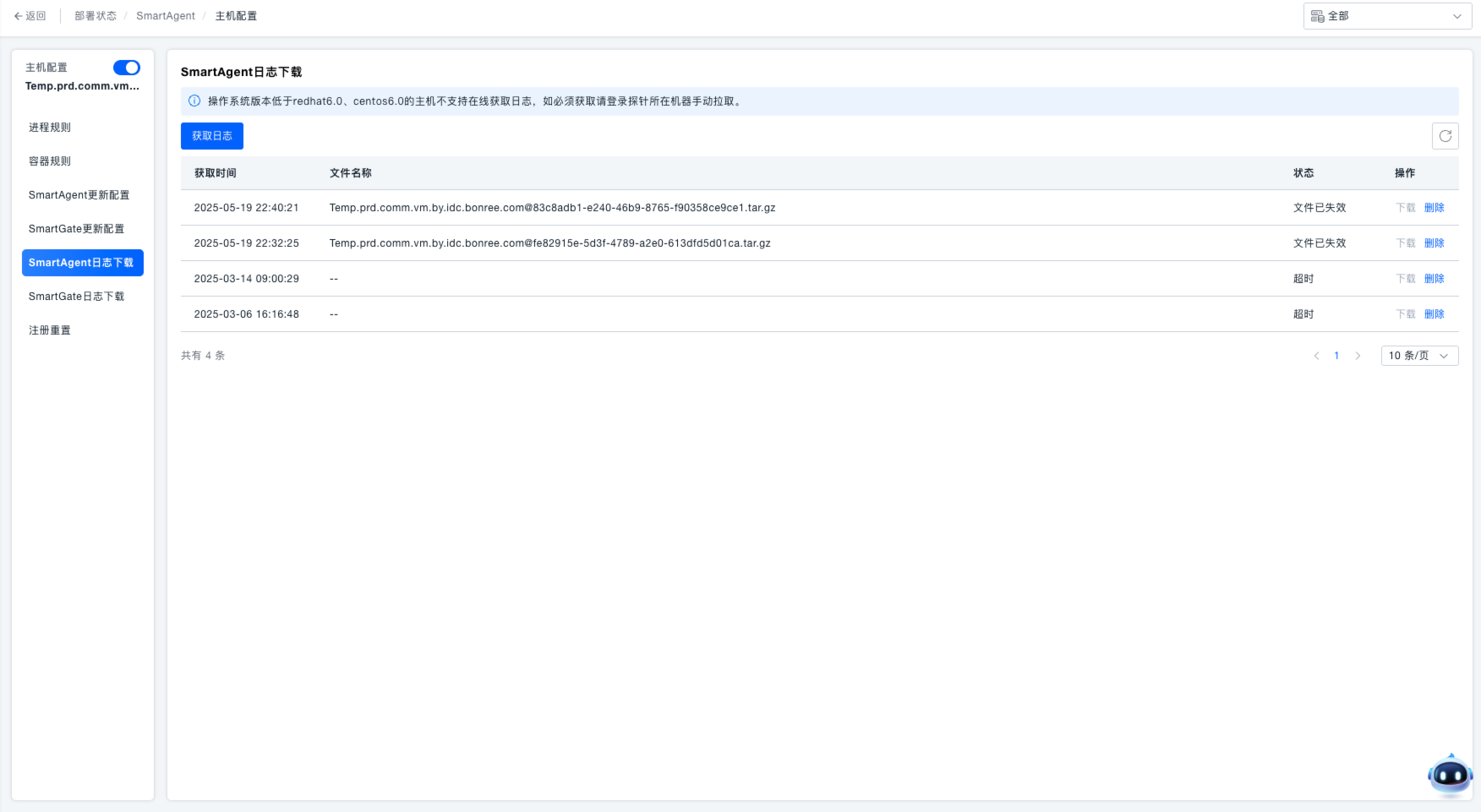1481x812 pixels.
Task: Click the back arrow 返回
Action: click(30, 16)
